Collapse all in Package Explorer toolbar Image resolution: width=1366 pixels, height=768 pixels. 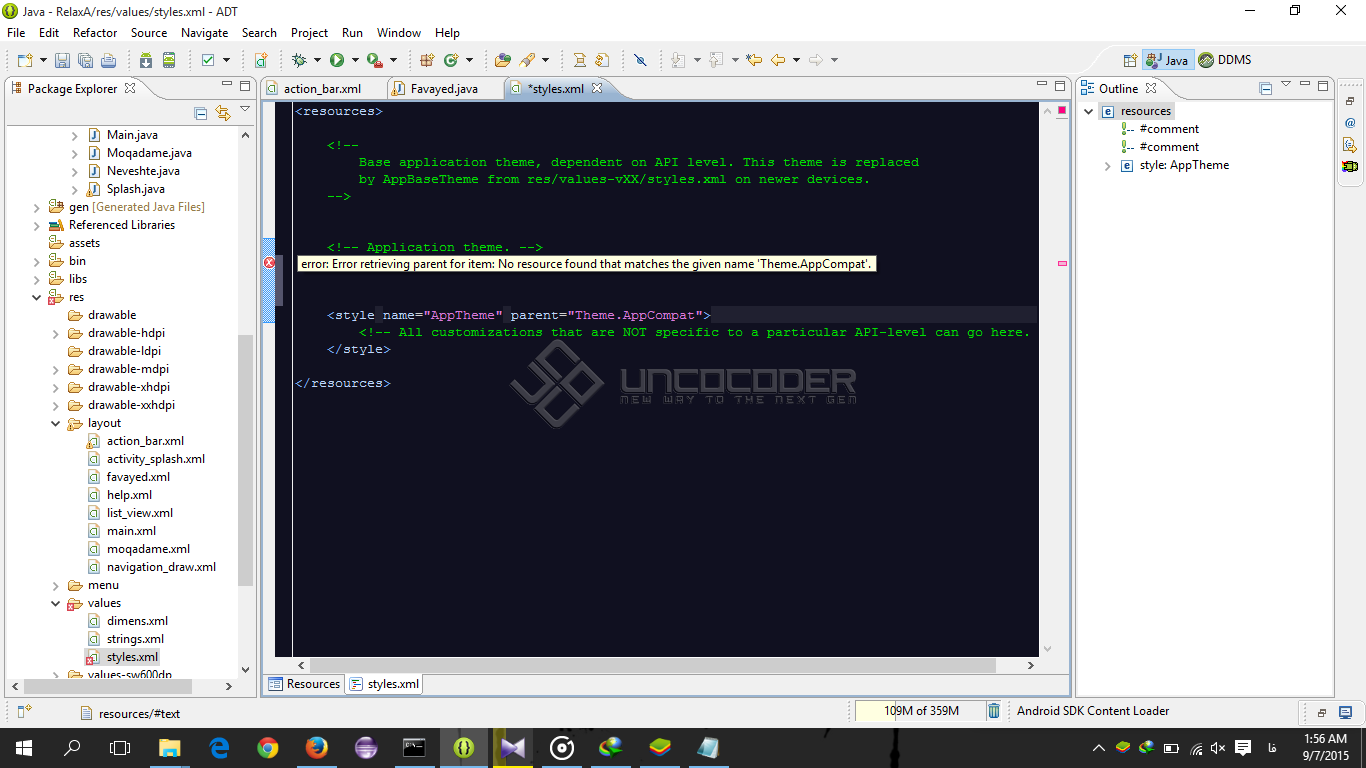point(200,113)
